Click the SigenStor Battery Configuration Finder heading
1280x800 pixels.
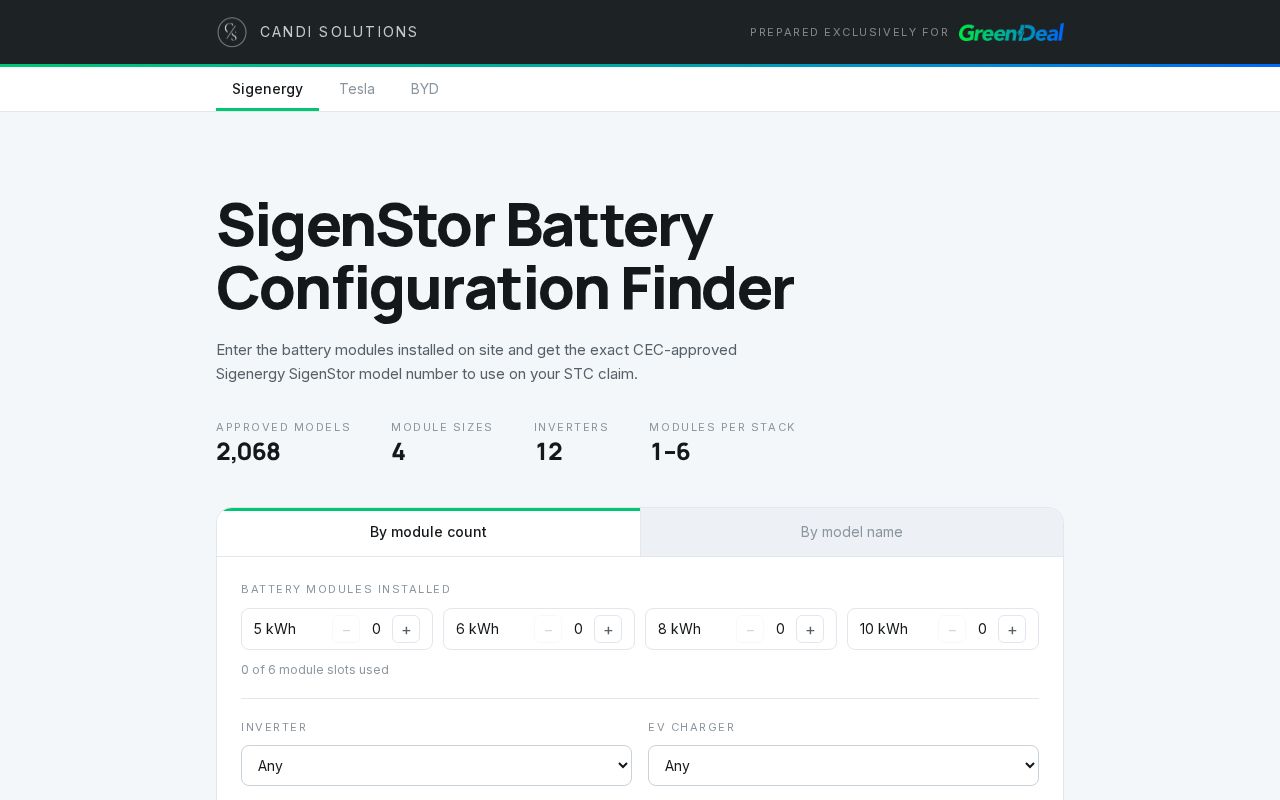(505, 256)
